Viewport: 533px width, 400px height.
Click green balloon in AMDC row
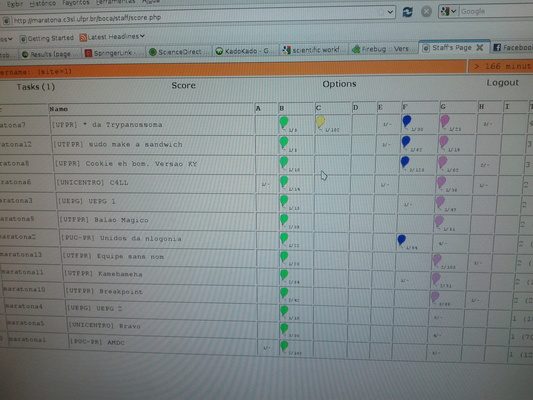pos(284,346)
